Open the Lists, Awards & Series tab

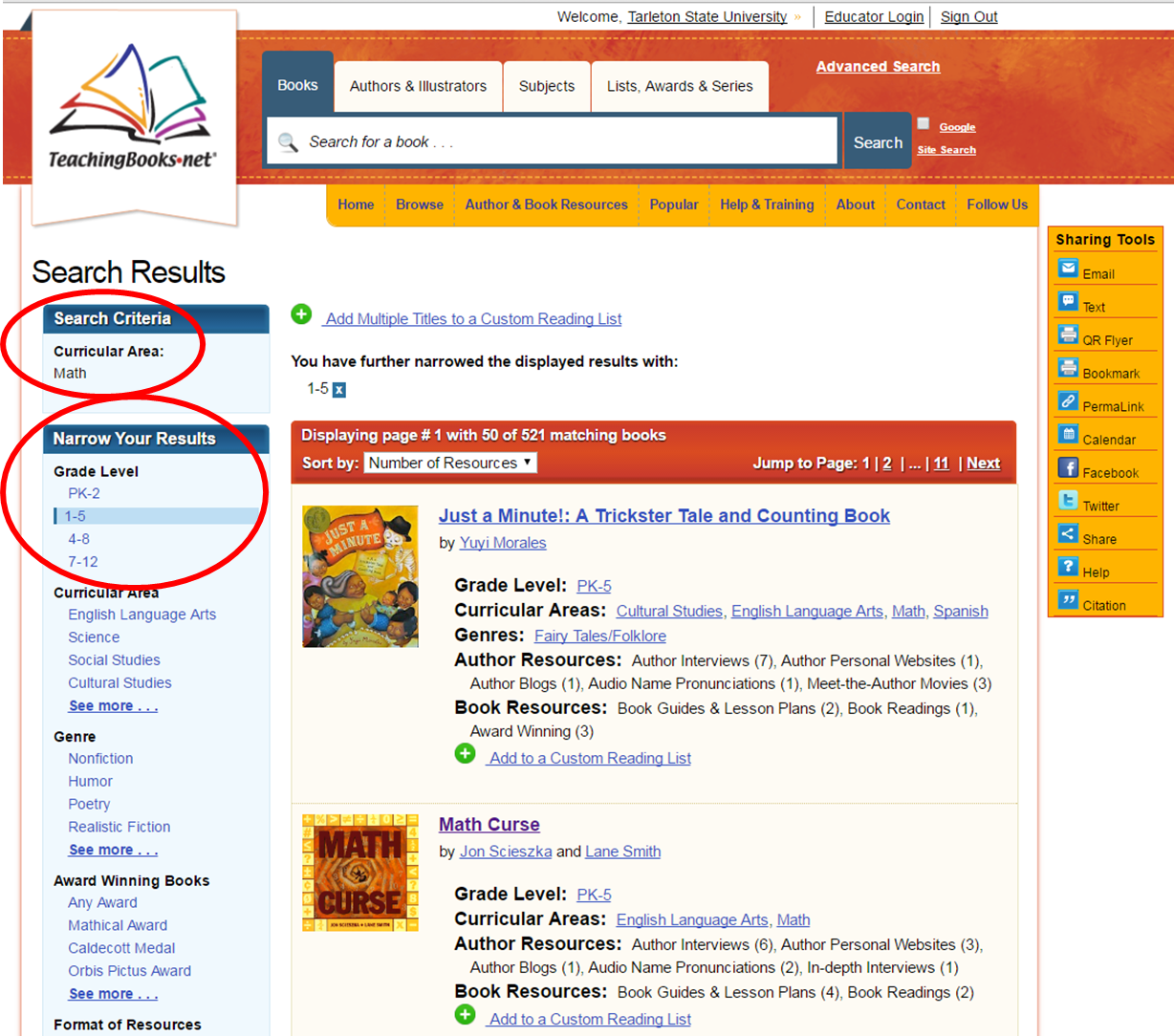(680, 86)
